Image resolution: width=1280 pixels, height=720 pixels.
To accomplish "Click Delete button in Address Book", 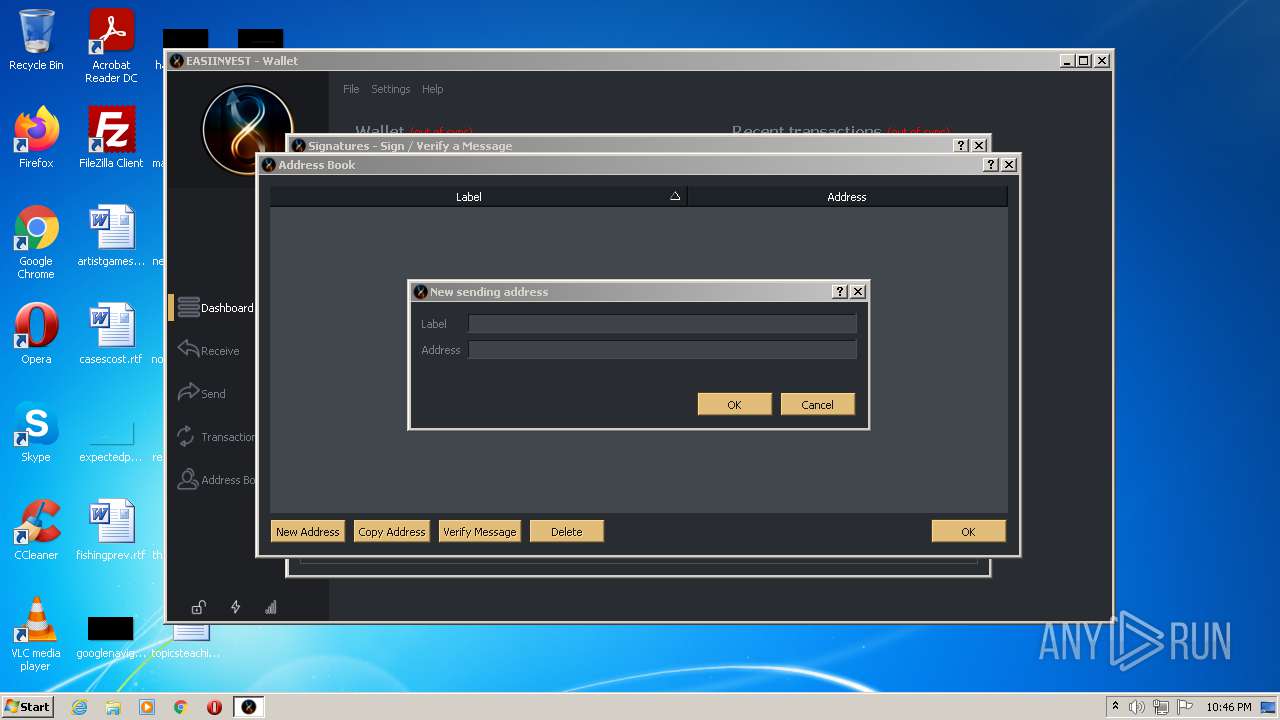I will [x=566, y=532].
